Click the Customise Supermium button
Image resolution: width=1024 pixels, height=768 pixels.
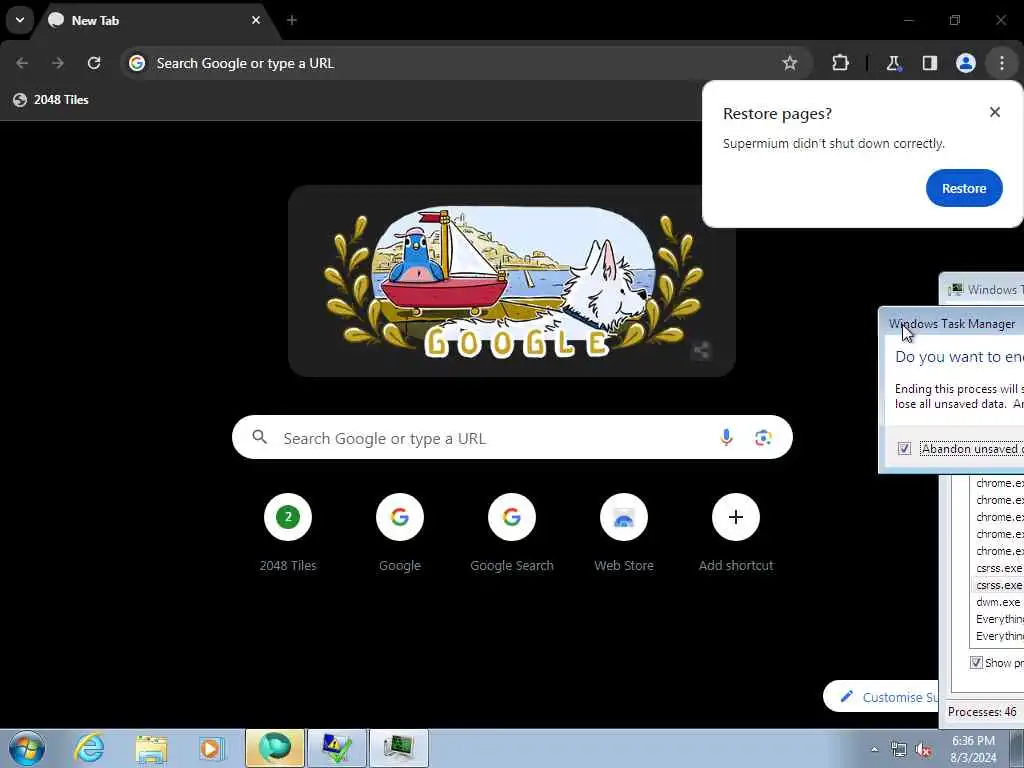(880, 697)
